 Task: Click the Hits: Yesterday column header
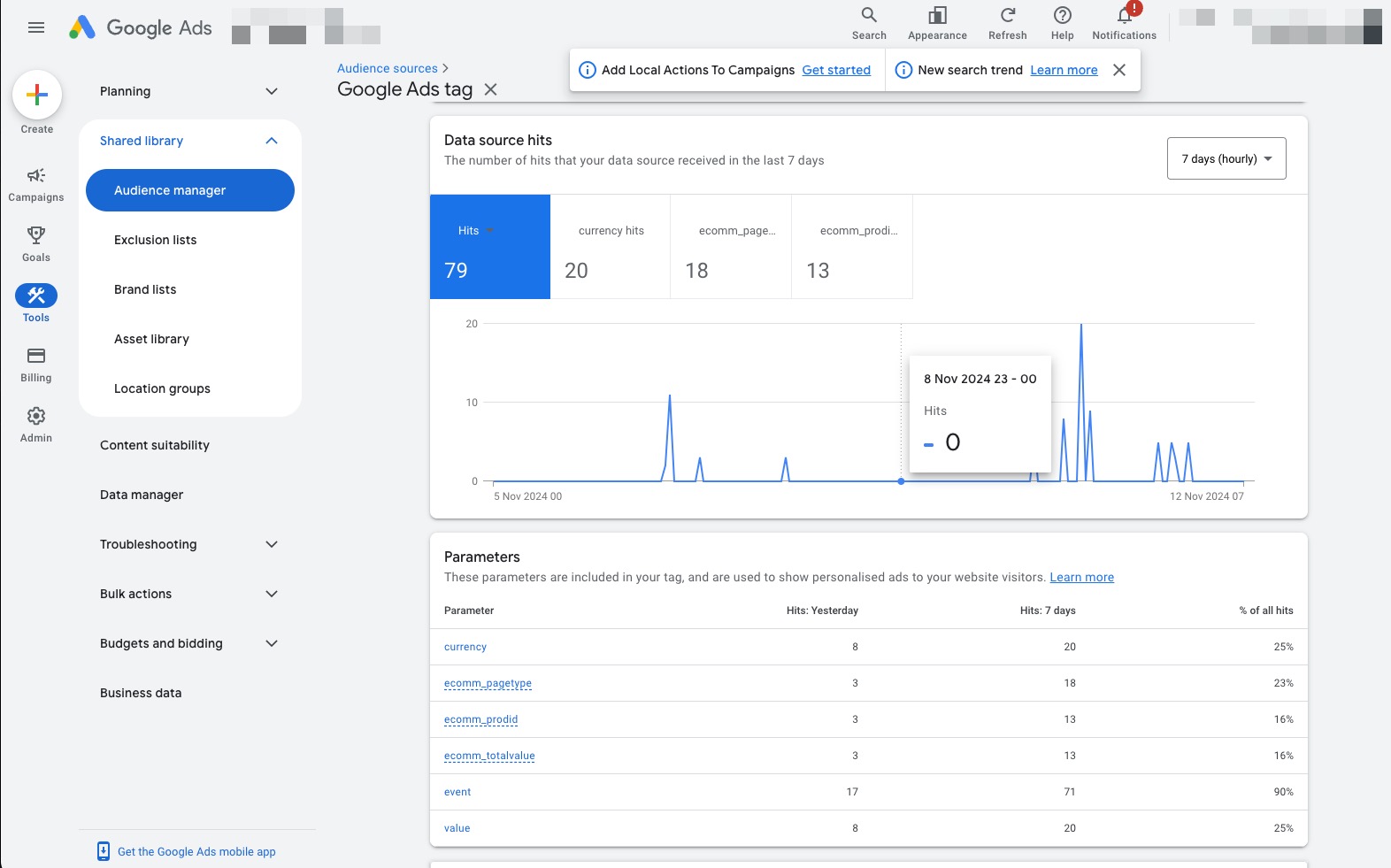822,611
